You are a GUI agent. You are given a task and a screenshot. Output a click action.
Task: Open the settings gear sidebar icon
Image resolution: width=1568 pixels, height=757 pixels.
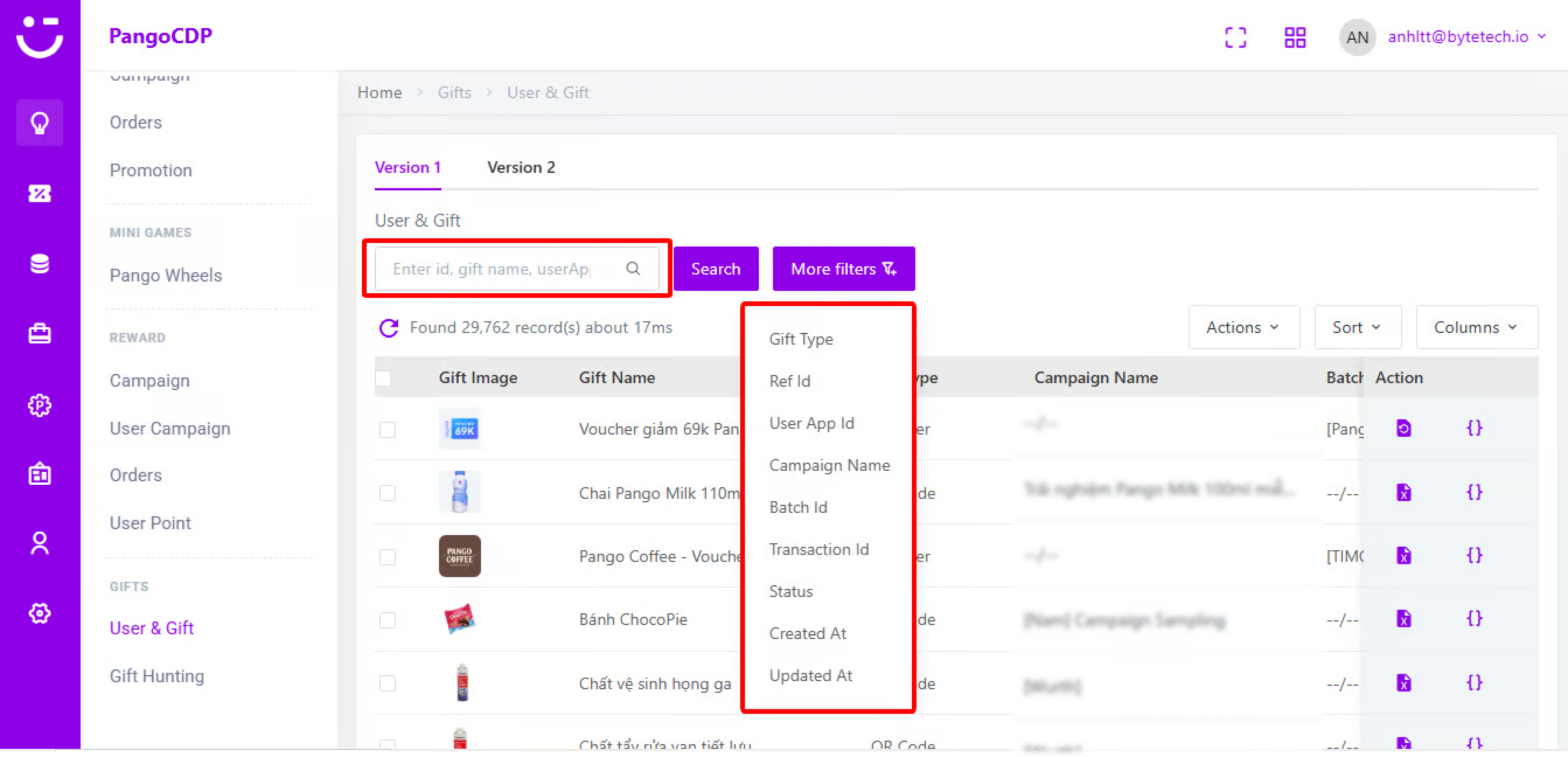pyautogui.click(x=40, y=614)
